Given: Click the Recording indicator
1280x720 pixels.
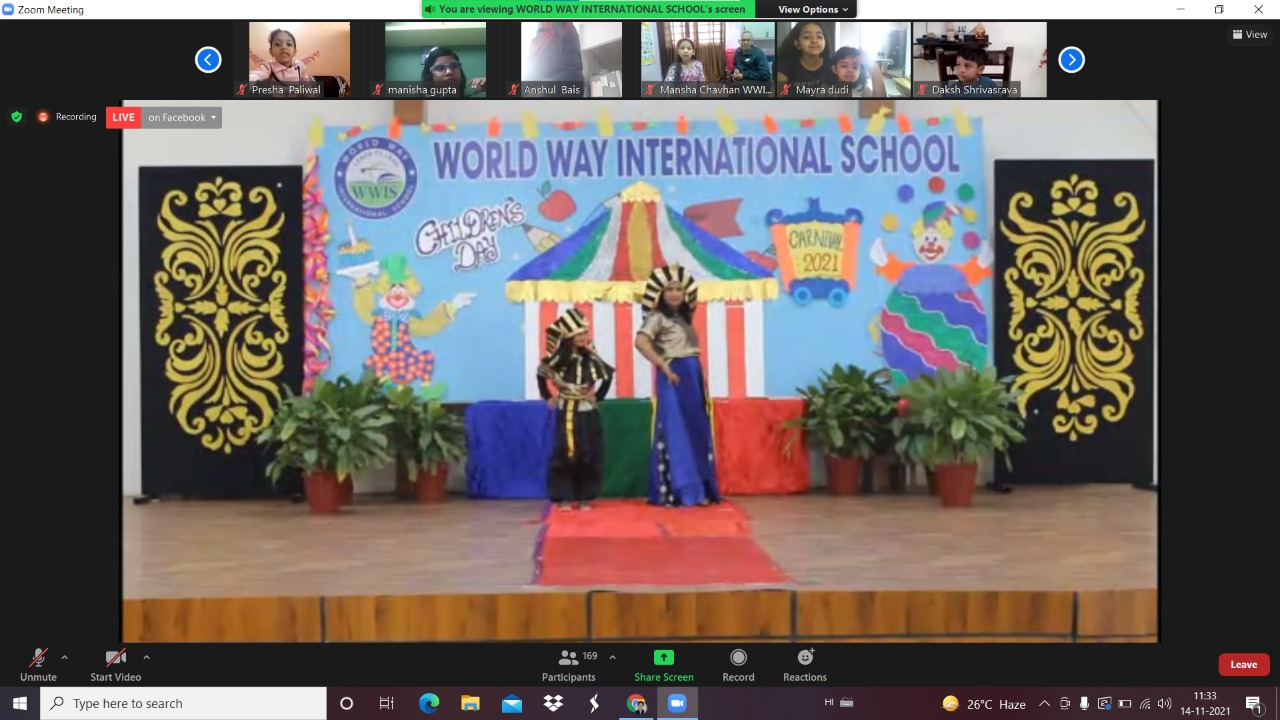Looking at the screenshot, I should click(x=67, y=117).
